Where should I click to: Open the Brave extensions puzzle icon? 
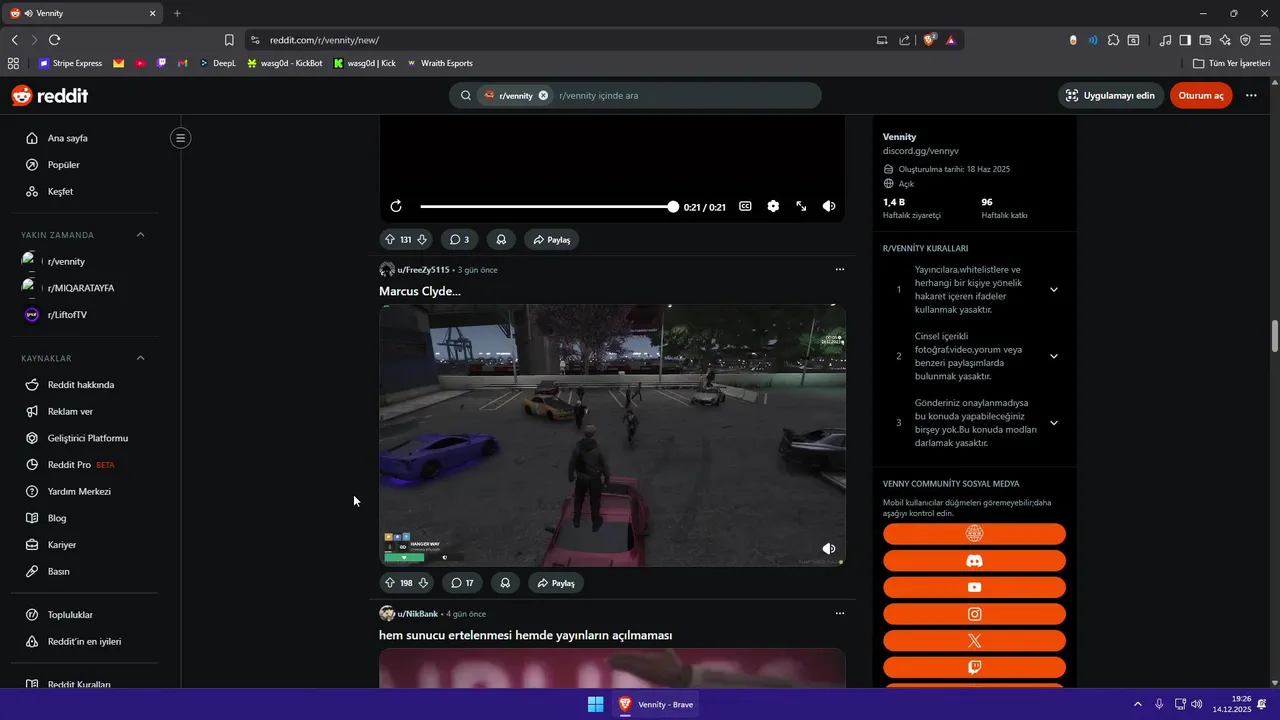coord(1113,40)
